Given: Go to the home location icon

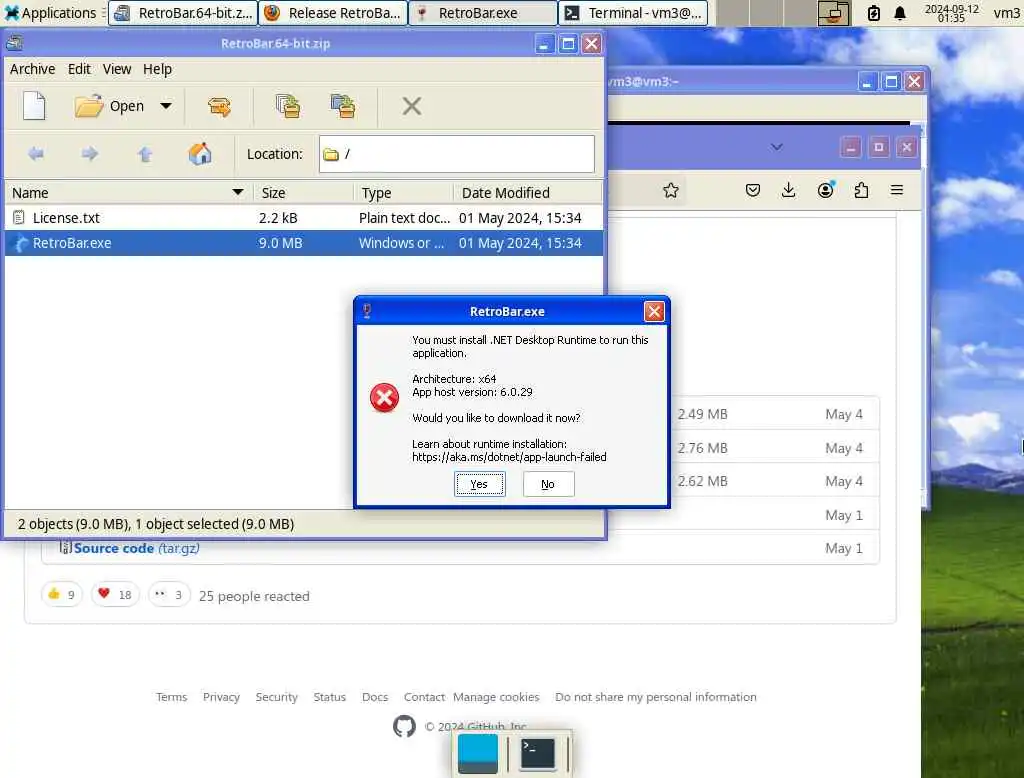Looking at the screenshot, I should tap(200, 154).
